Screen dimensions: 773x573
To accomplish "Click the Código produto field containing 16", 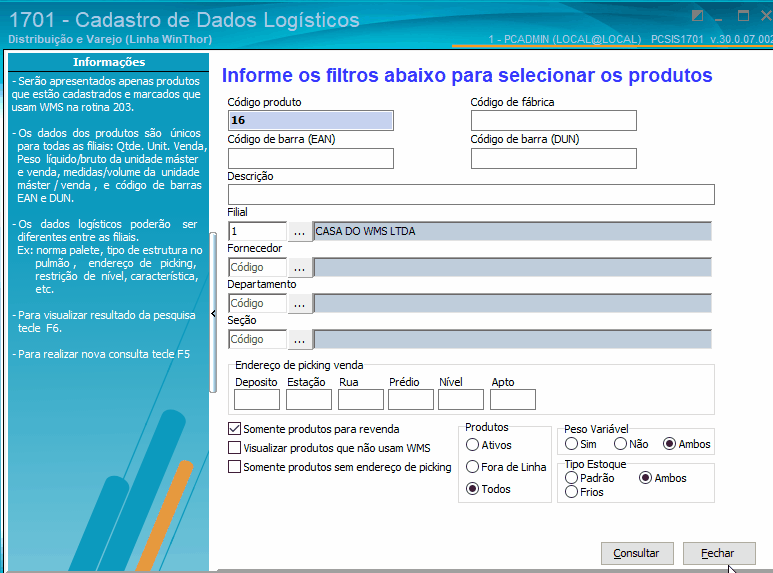I will [x=311, y=120].
